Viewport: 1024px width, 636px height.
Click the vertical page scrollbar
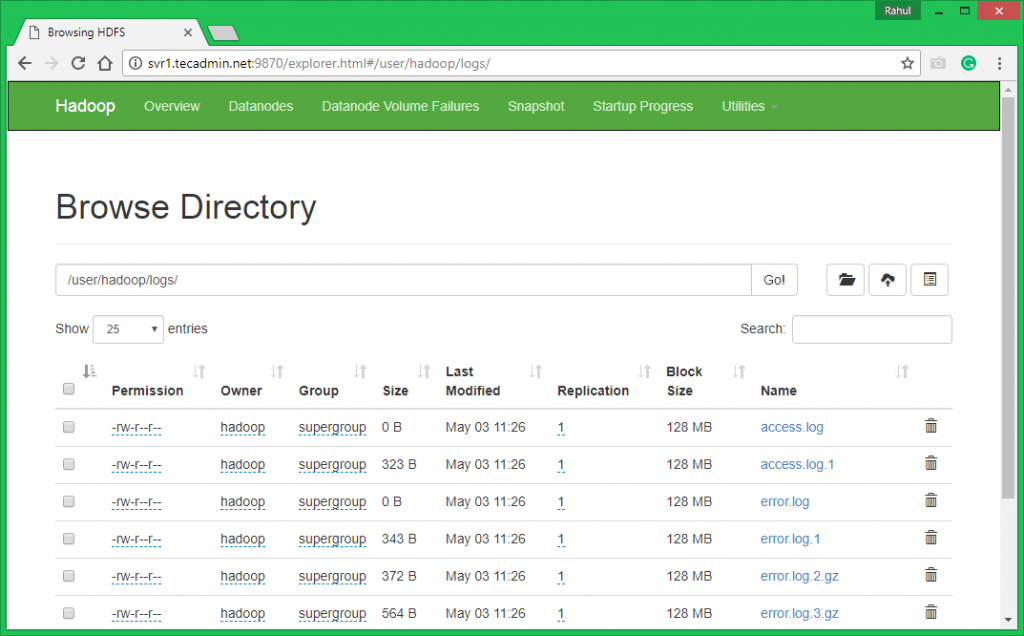(x=1009, y=300)
